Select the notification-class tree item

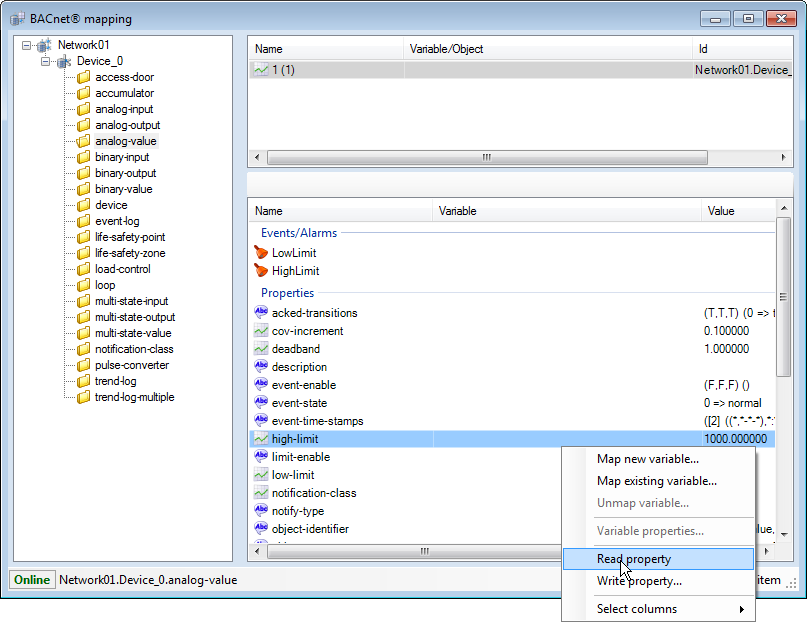pos(134,349)
